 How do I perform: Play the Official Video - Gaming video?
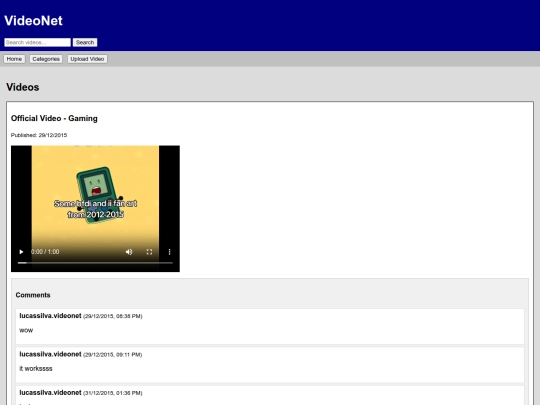click(x=21, y=252)
